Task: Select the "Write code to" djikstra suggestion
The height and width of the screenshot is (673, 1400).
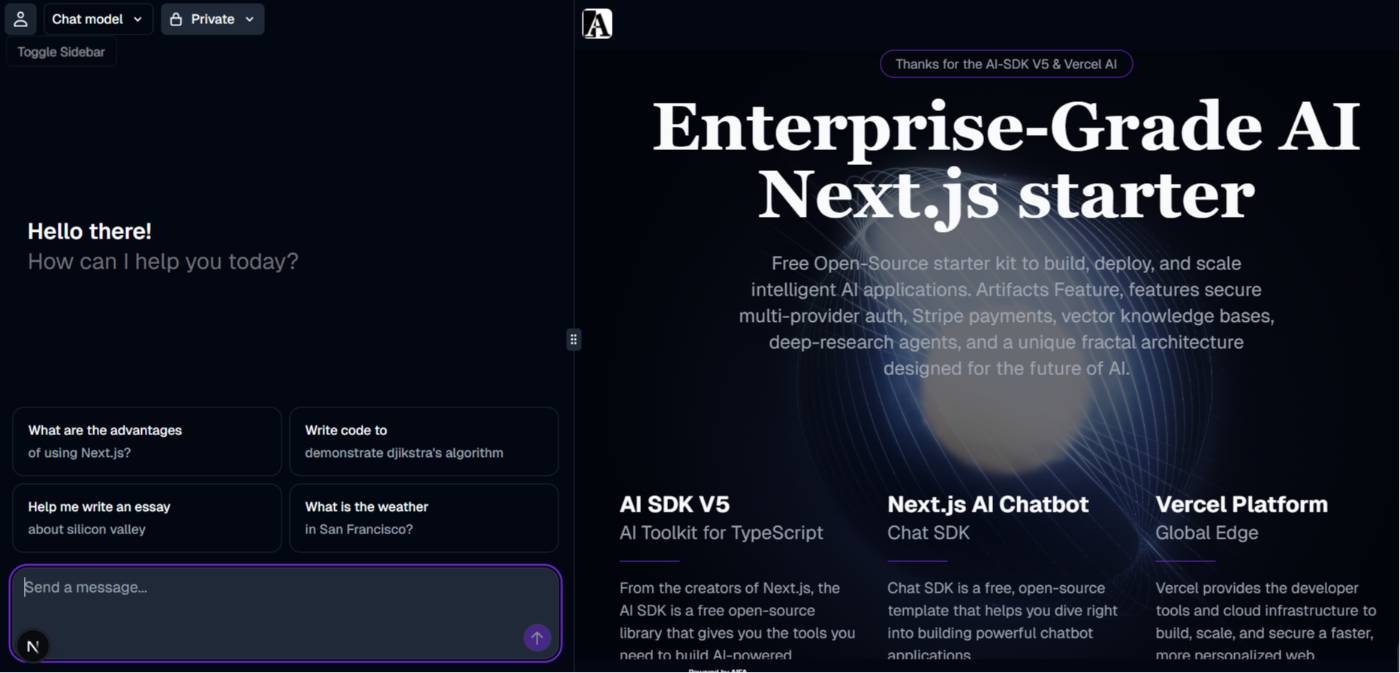Action: (424, 441)
